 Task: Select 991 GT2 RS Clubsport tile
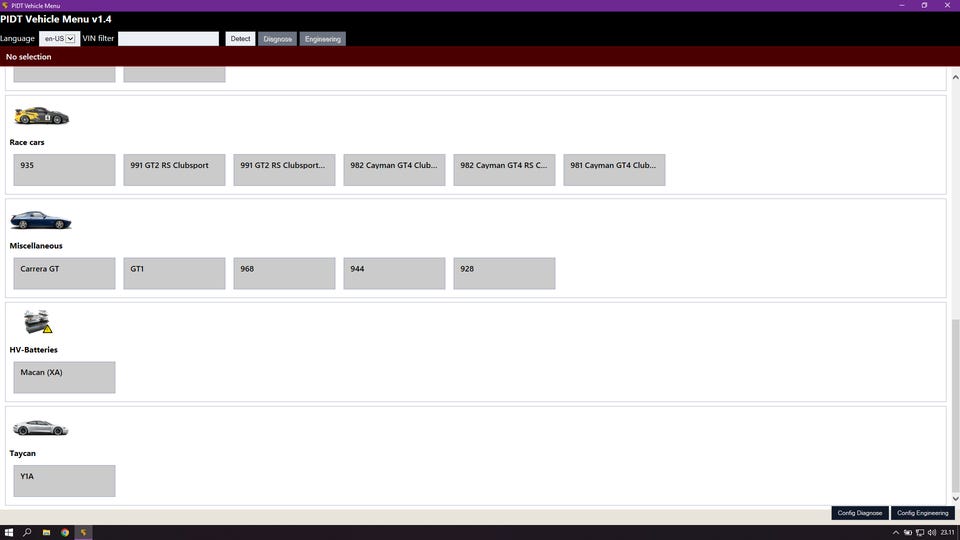pos(174,170)
